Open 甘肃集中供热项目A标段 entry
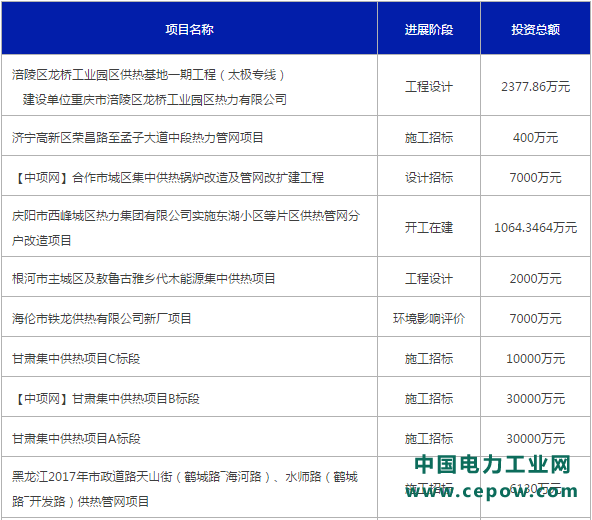Viewport: 592px width, 520px height. pos(76,438)
